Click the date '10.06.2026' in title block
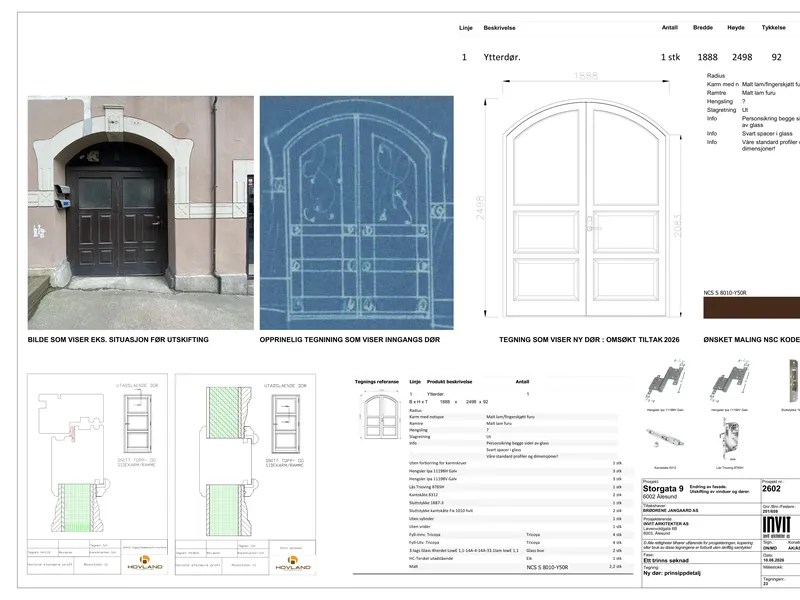Viewport: 800px width, 600px height. point(773,560)
